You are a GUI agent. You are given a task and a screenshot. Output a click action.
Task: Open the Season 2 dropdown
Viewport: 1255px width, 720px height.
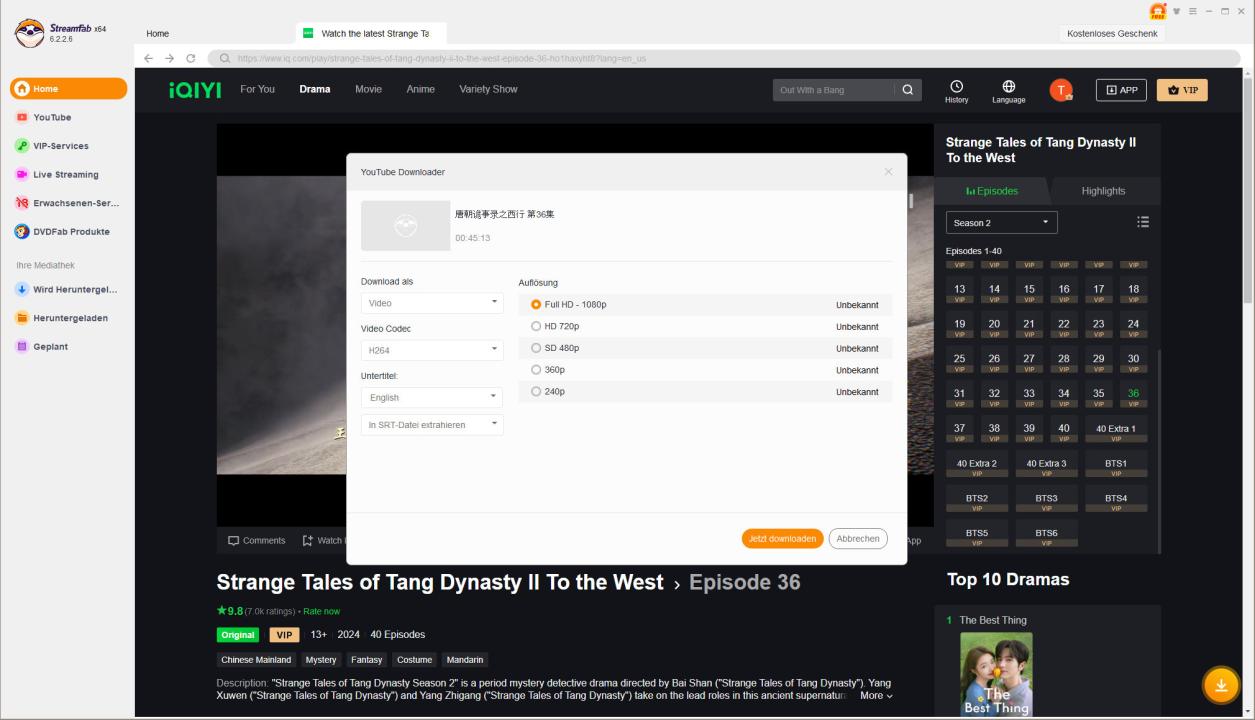(x=1001, y=222)
